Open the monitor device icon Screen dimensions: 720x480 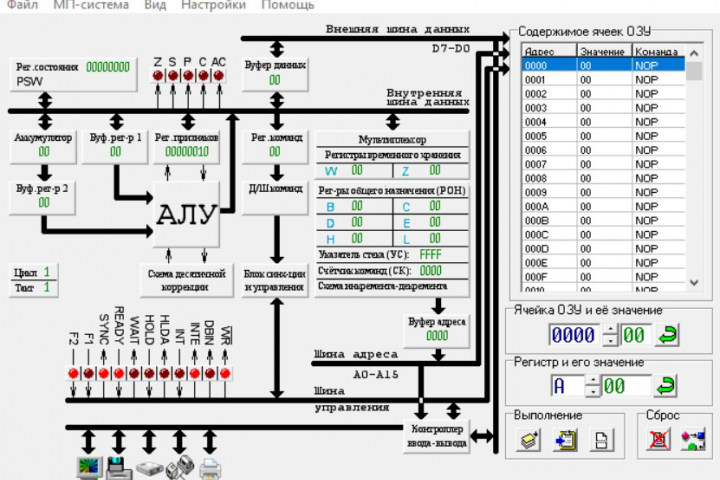click(x=88, y=469)
